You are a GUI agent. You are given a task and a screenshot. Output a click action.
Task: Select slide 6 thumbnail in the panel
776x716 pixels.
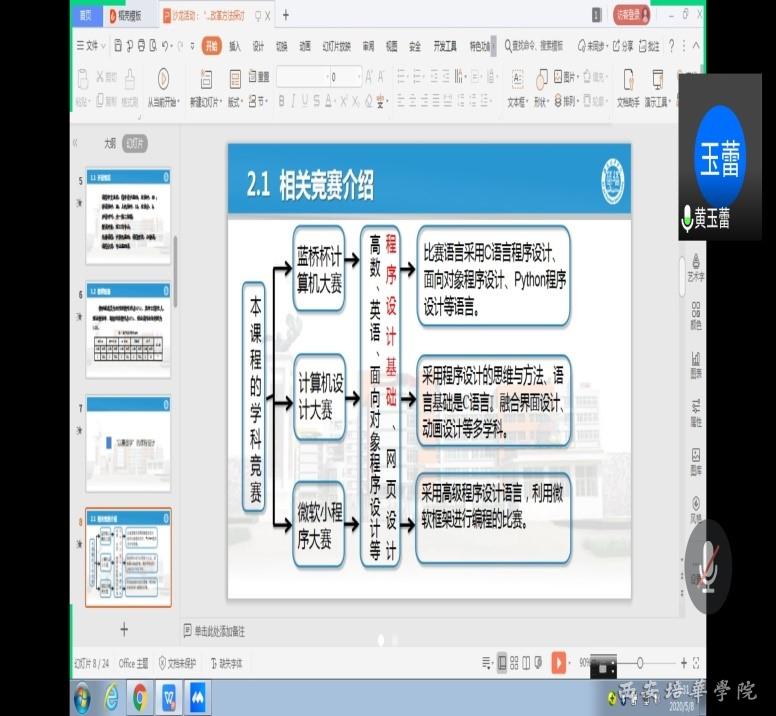[x=128, y=329]
